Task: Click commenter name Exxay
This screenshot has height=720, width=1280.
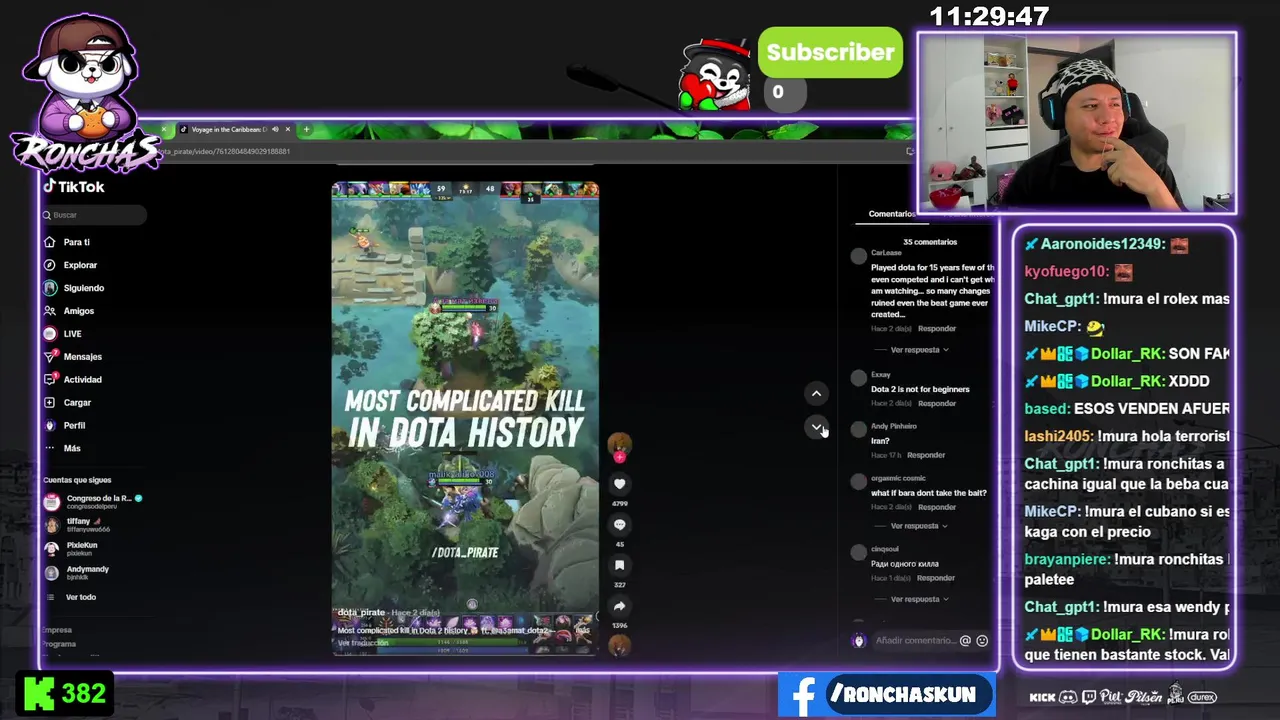Action: coord(880,375)
